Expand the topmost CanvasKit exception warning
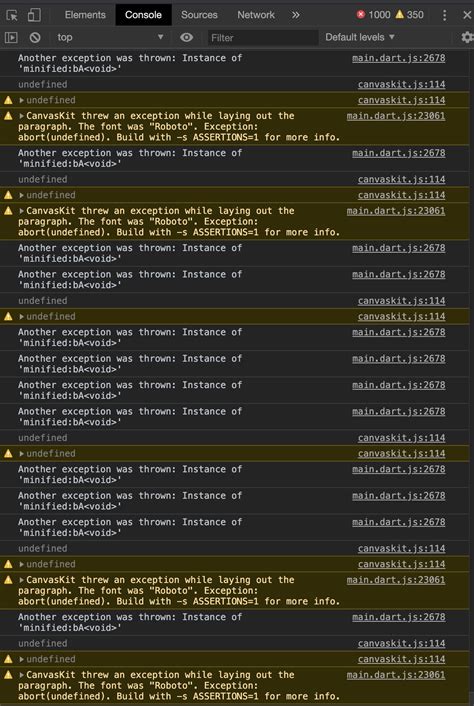 [22, 116]
